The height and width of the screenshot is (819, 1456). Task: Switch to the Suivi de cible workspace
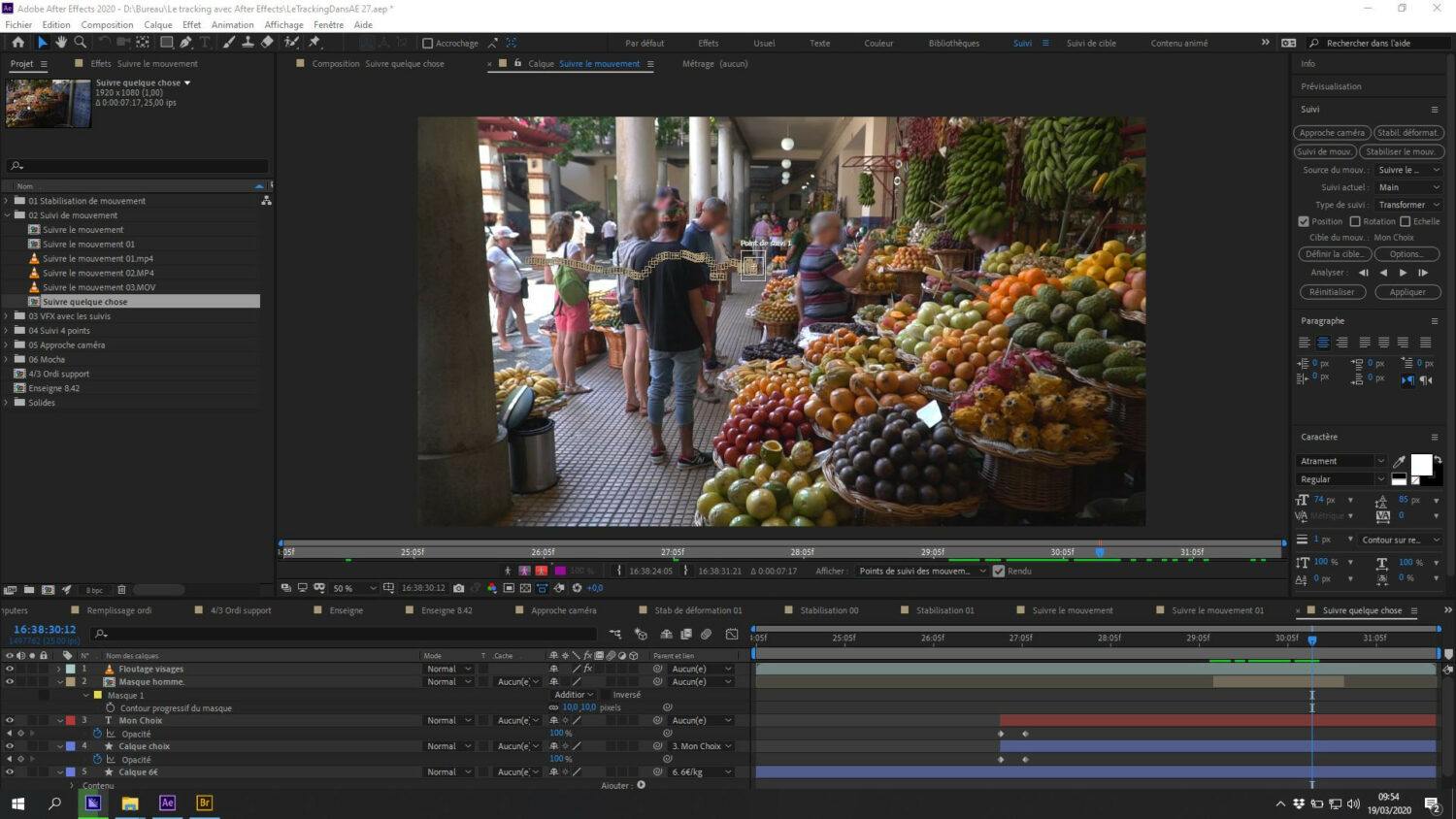[x=1091, y=43]
